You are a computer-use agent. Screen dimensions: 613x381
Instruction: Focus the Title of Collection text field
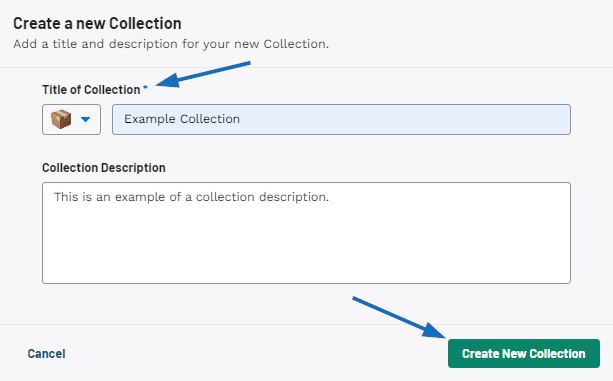pyautogui.click(x=341, y=120)
